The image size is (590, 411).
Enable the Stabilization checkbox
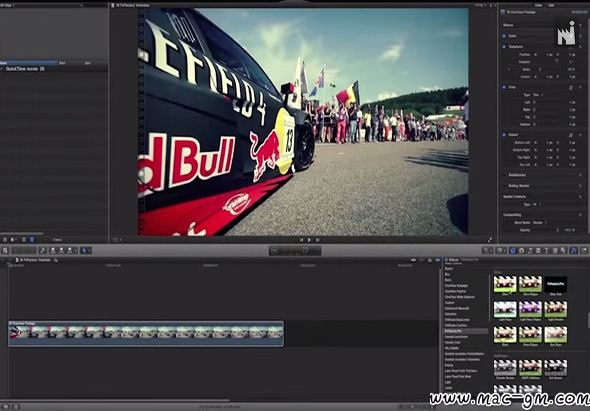(x=504, y=175)
